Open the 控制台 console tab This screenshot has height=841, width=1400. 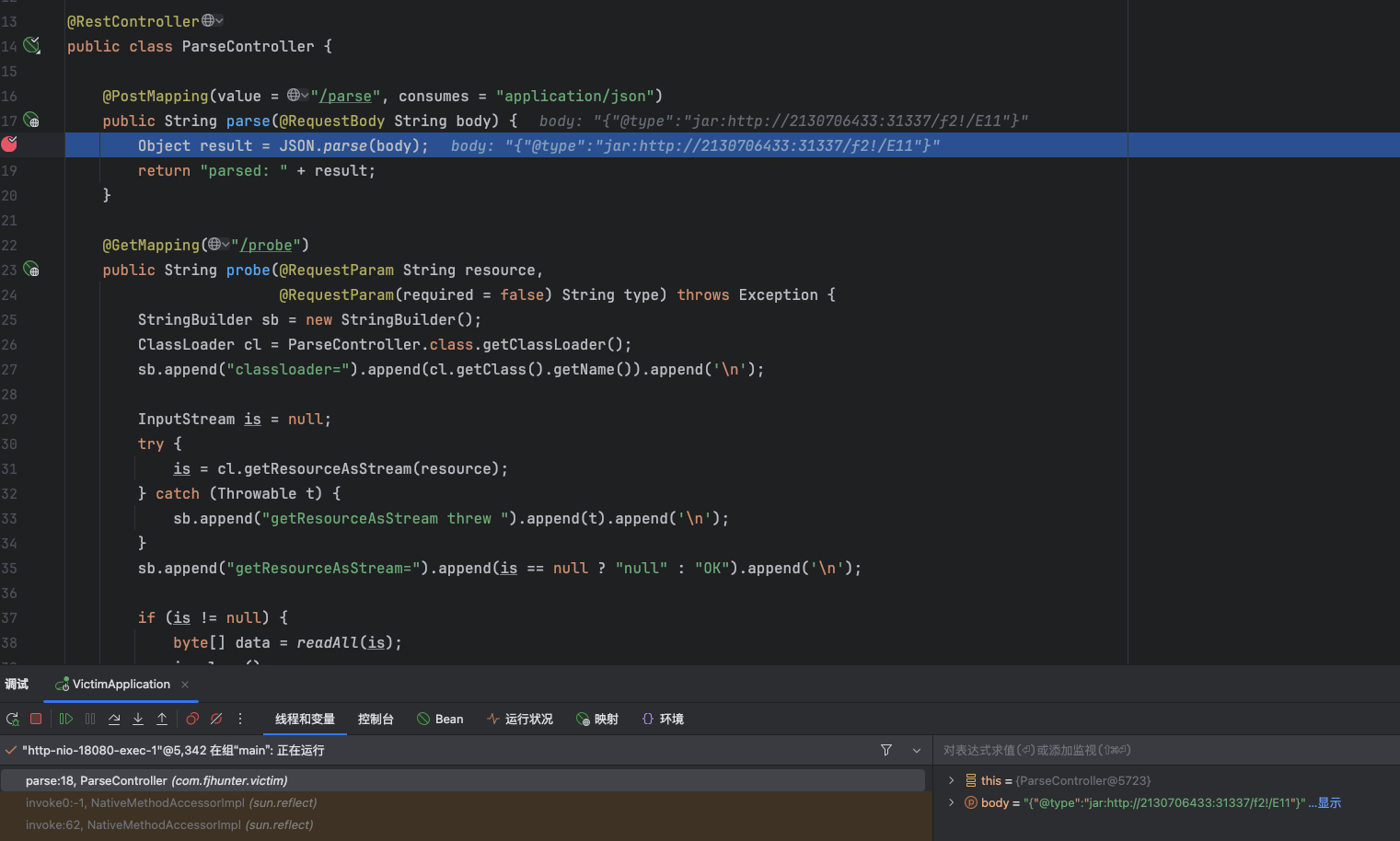[x=376, y=719]
